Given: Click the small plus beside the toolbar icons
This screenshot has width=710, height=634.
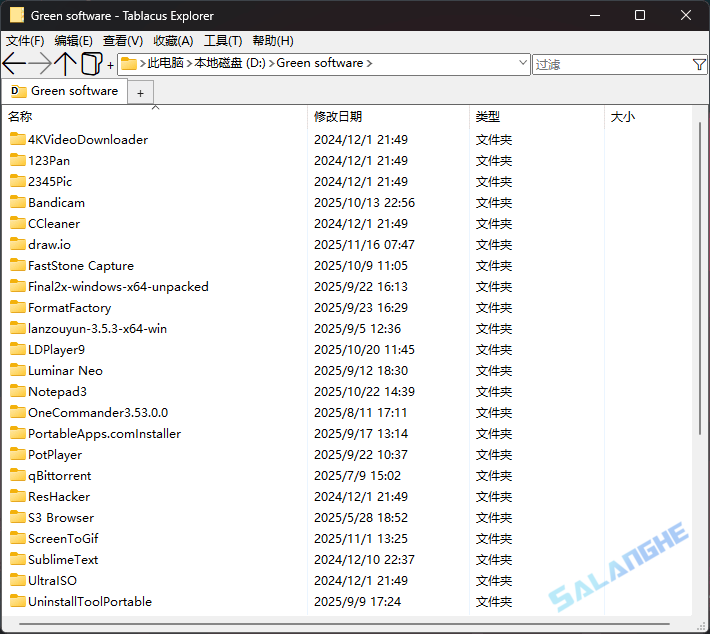Looking at the screenshot, I should click(x=110, y=66).
